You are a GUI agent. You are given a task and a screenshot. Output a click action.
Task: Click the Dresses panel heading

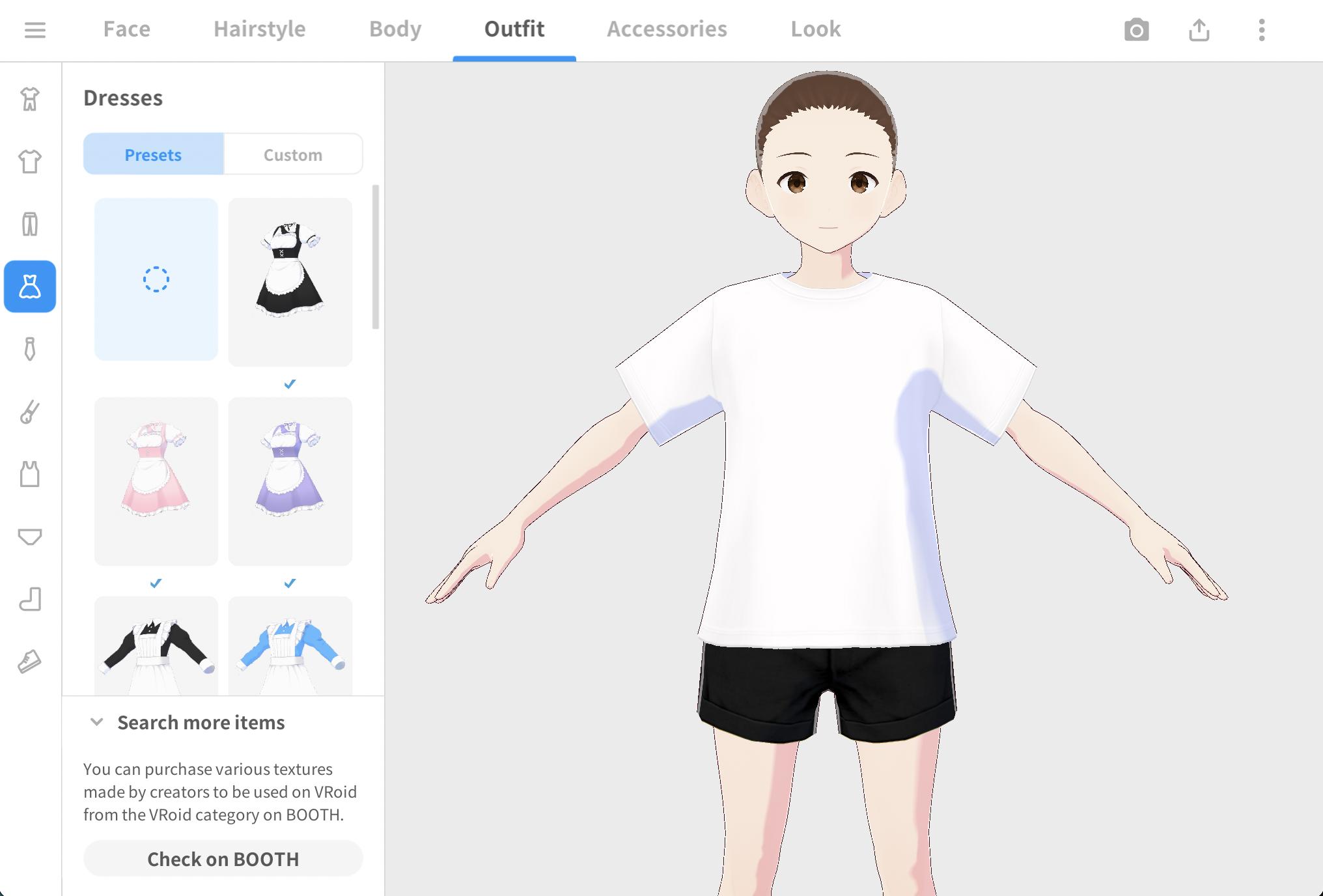click(123, 98)
